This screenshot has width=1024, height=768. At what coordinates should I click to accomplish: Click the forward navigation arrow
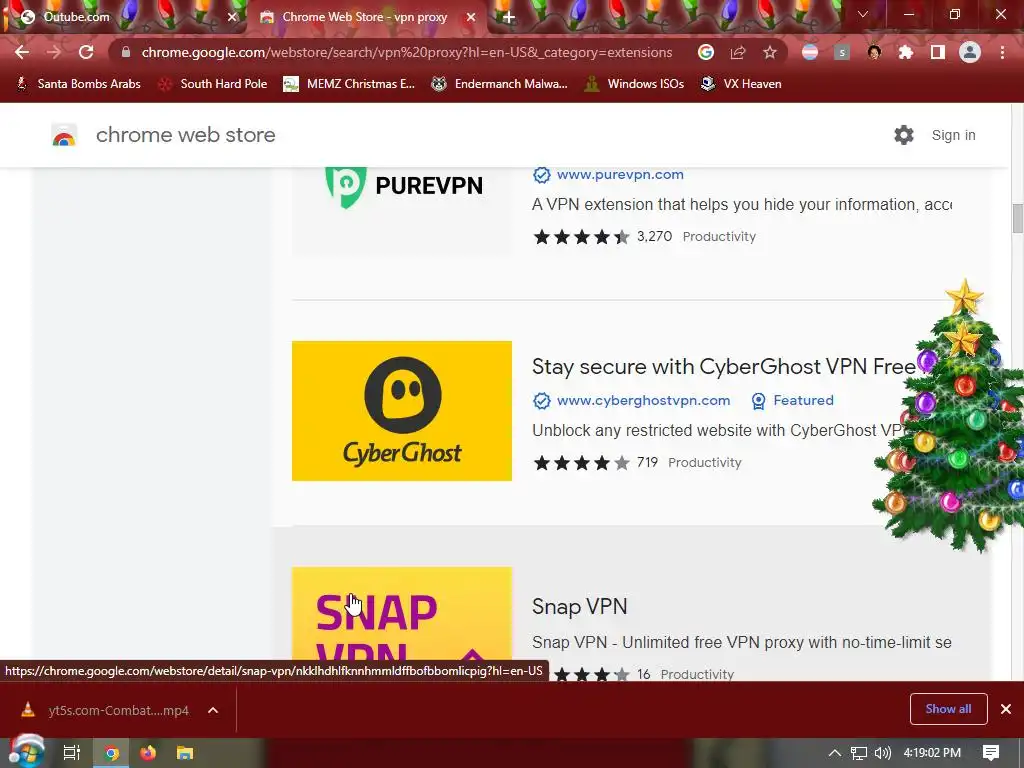(x=54, y=52)
